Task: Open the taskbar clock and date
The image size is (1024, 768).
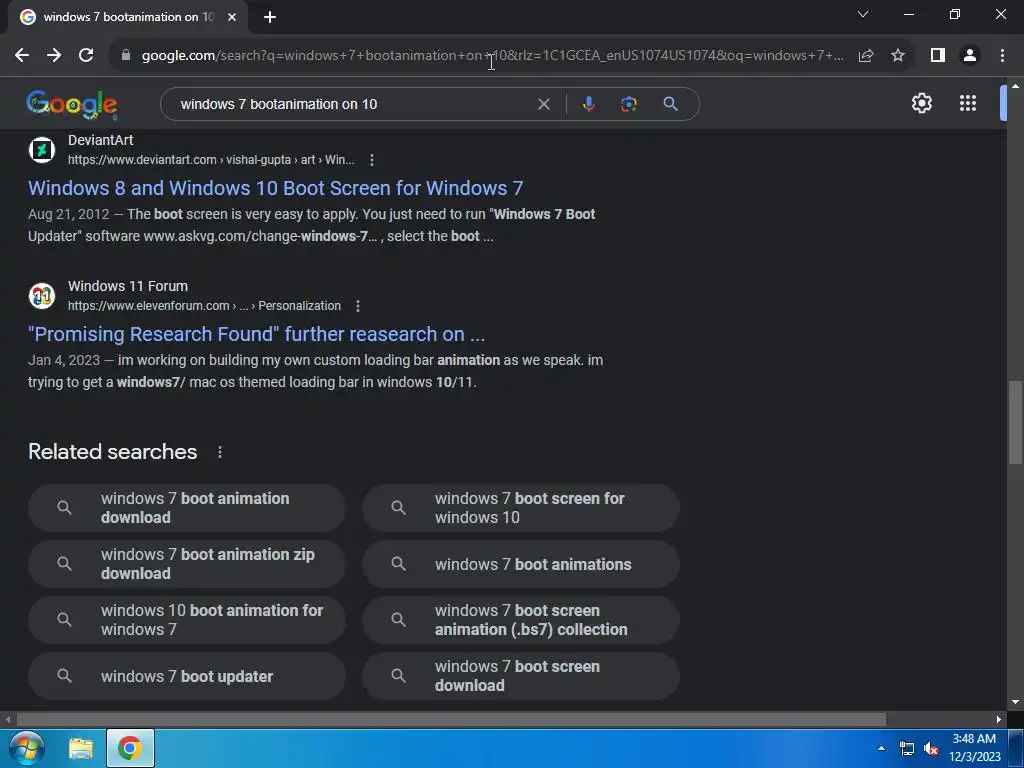Action: click(974, 748)
